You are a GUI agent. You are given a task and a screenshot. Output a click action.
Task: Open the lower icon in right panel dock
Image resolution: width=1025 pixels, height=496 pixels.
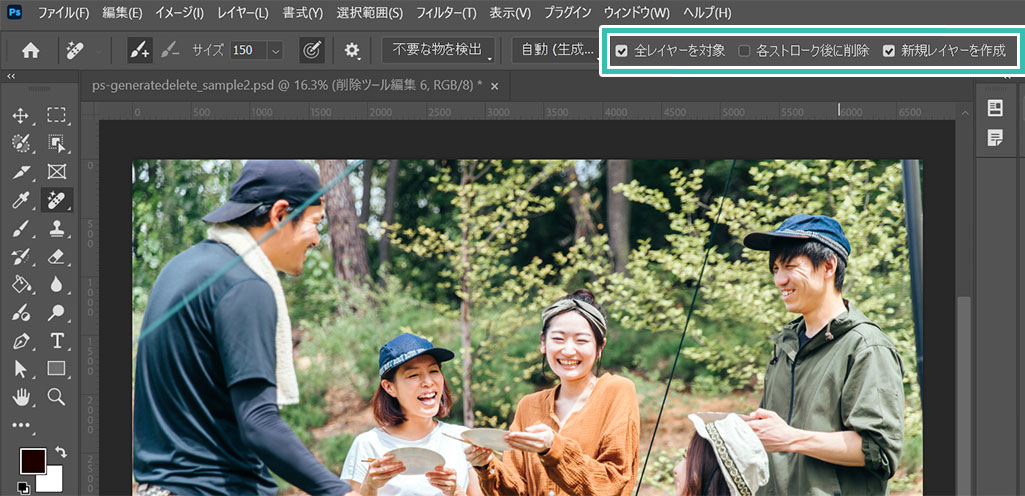pos(995,138)
